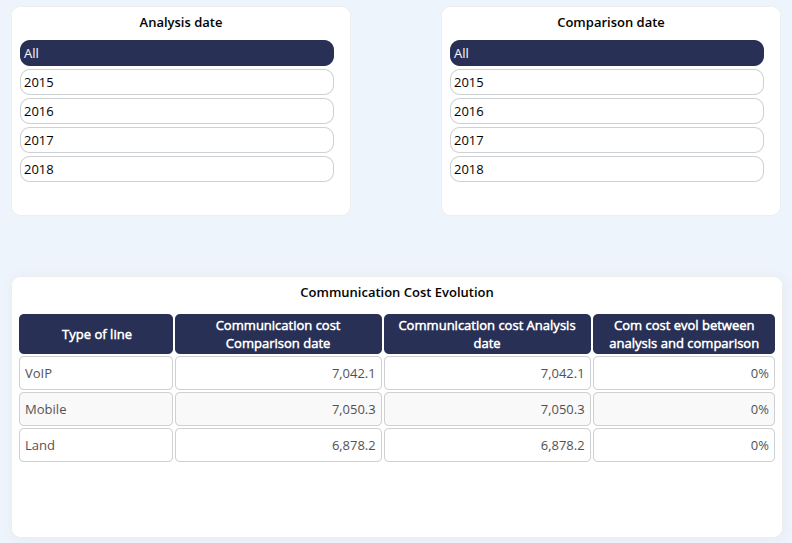Click 'Com cost evol' column header
This screenshot has width=792, height=543.
pyautogui.click(x=683, y=334)
